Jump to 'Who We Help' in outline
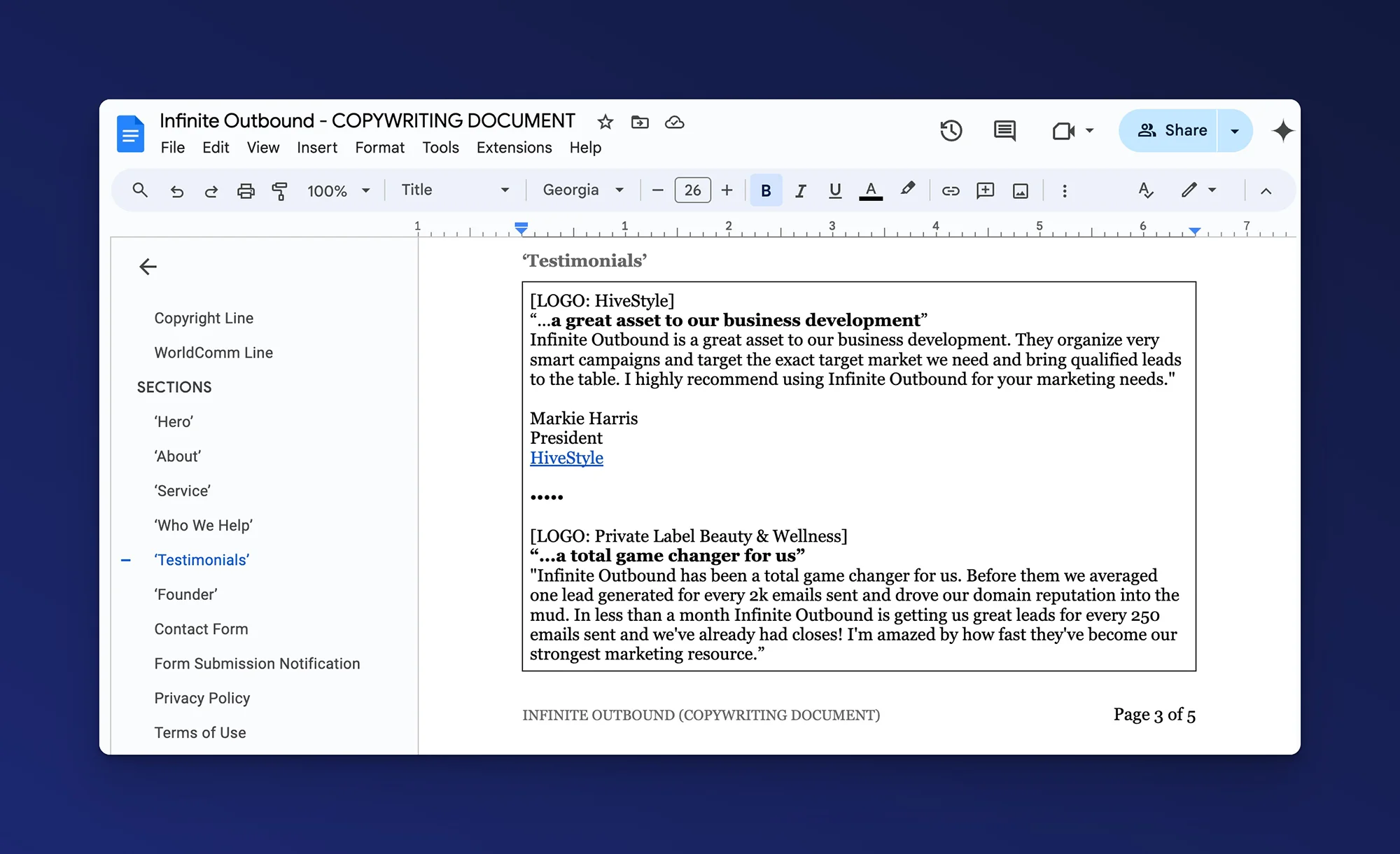The height and width of the screenshot is (854, 1400). coord(203,526)
